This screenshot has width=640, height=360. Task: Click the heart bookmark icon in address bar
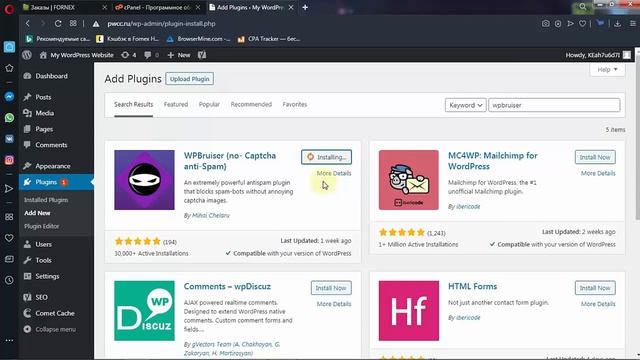(582, 24)
